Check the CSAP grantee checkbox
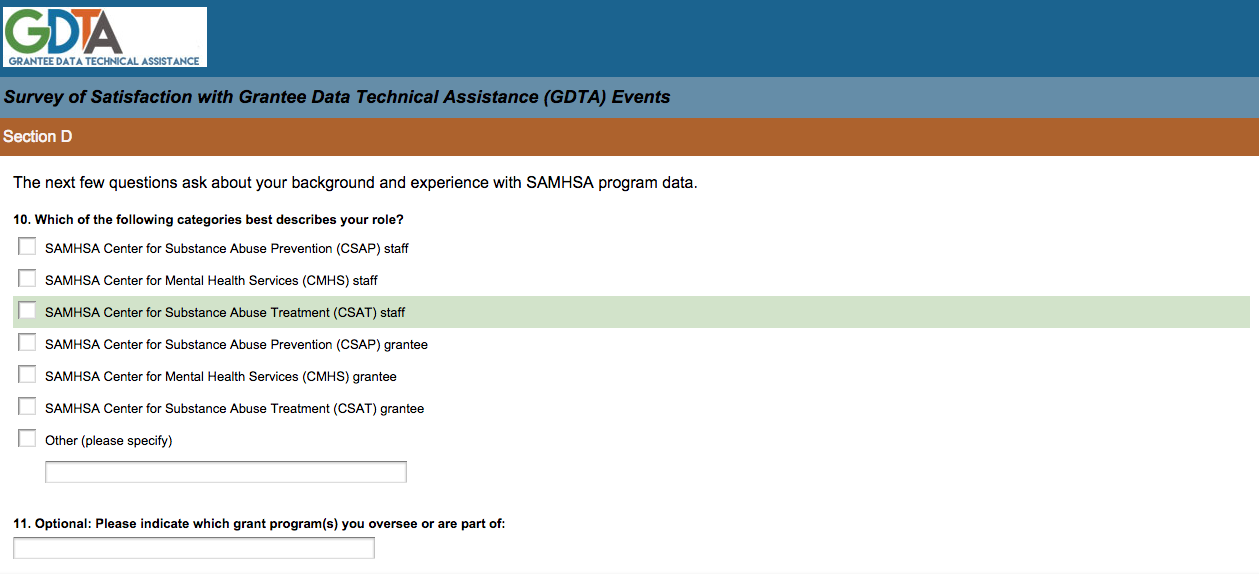Image resolution: width=1259 pixels, height=574 pixels. tap(27, 342)
